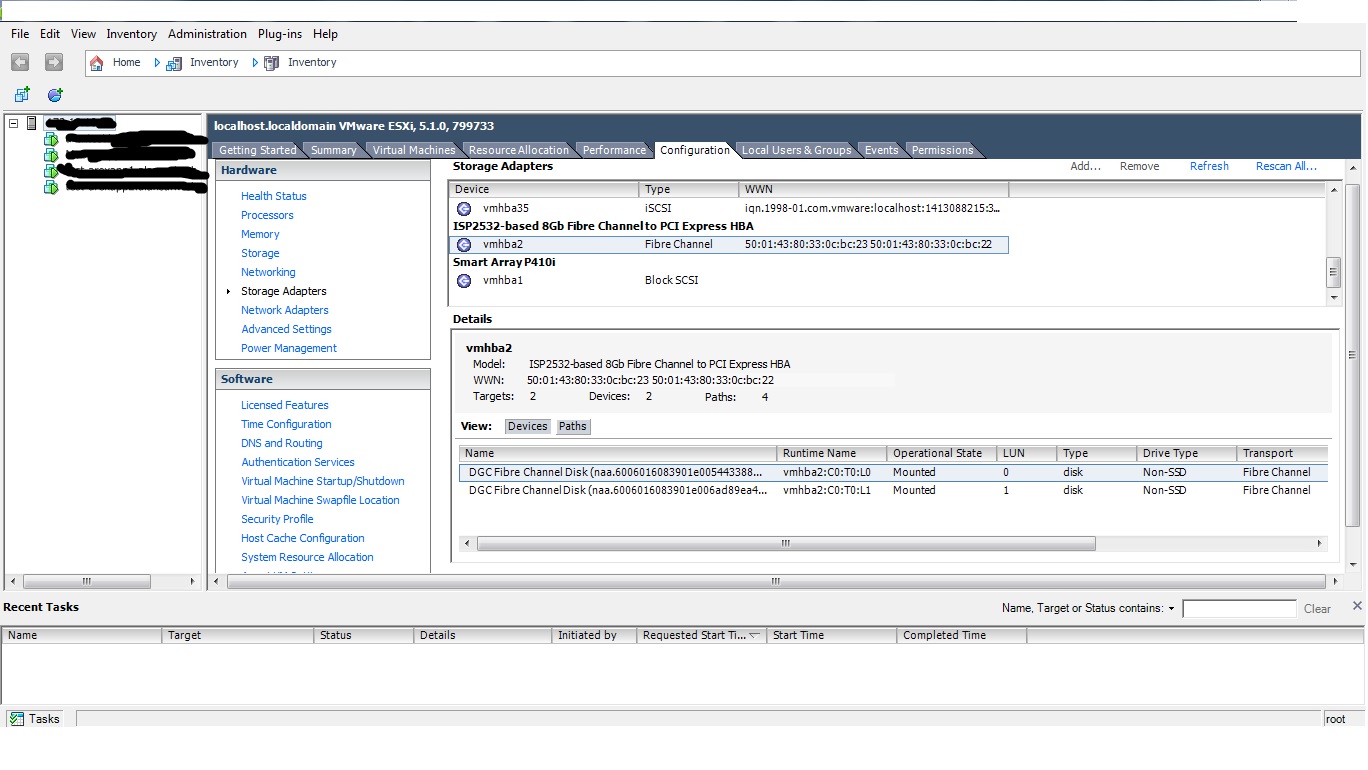Click the forward navigation arrow
This screenshot has width=1368, height=770.
(x=52, y=62)
